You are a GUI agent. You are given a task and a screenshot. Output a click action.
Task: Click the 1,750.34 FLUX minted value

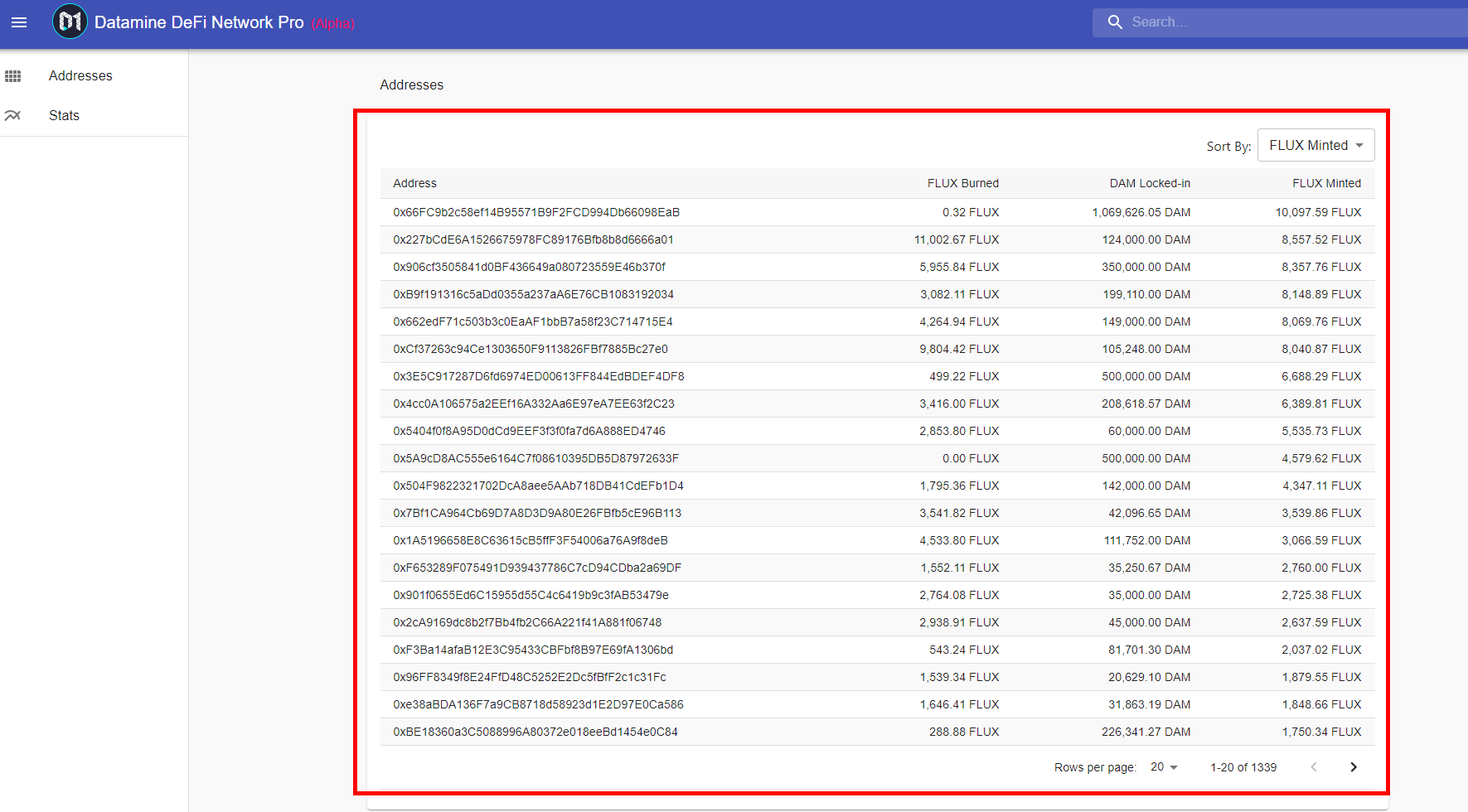(x=1321, y=732)
